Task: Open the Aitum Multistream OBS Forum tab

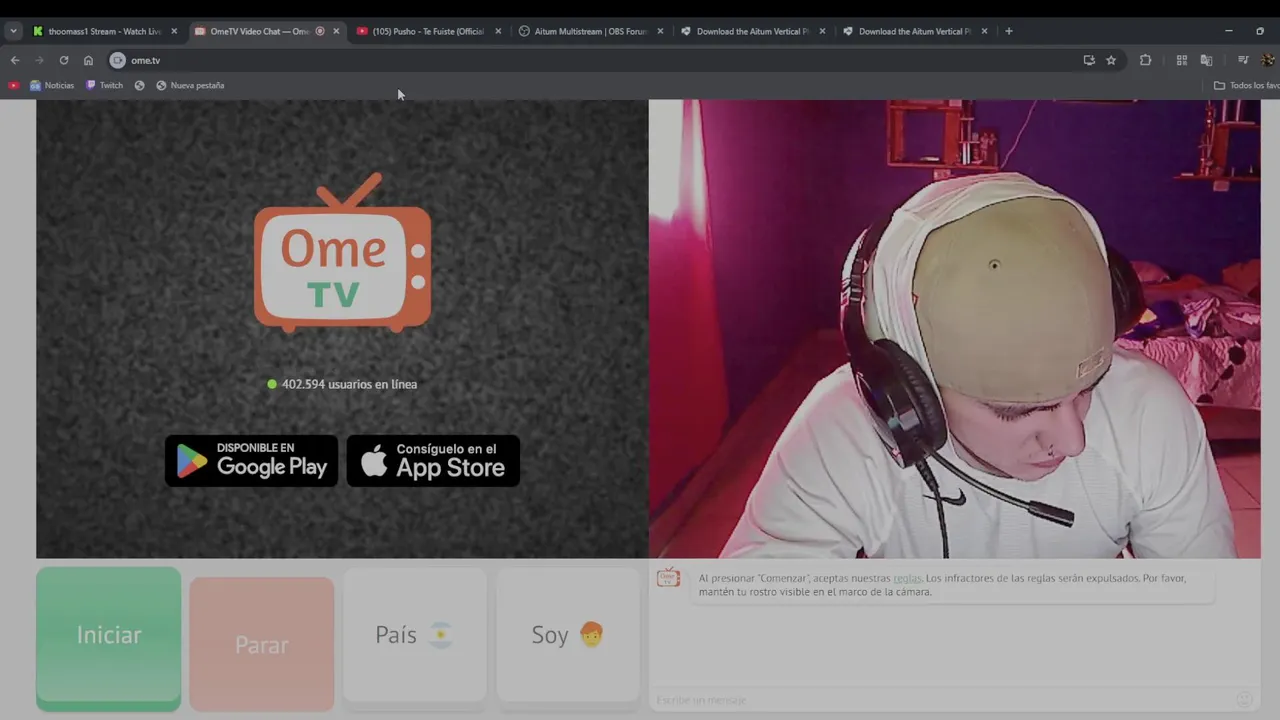Action: pos(590,31)
